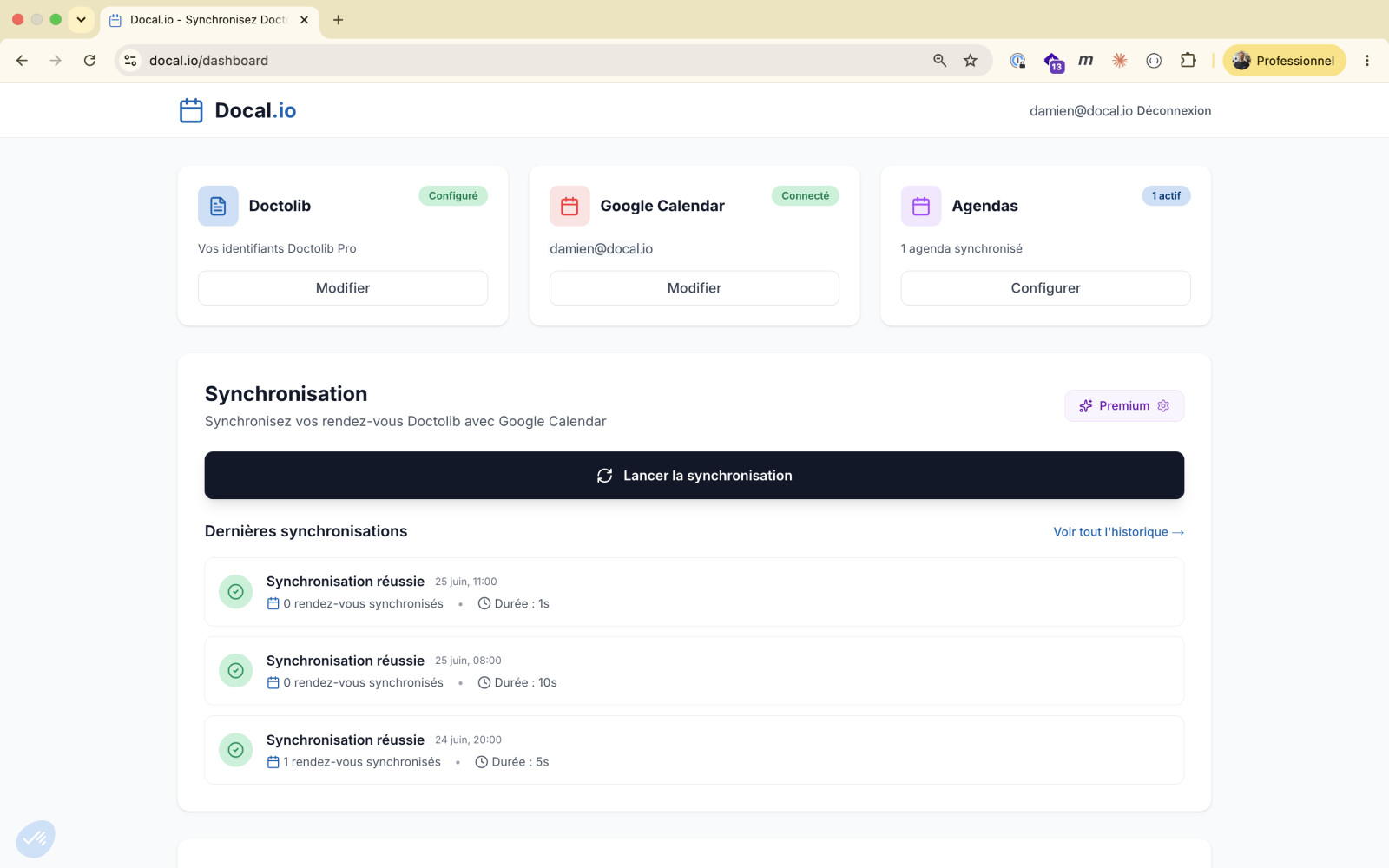Open the site information icon in address bar
Image resolution: width=1389 pixels, height=868 pixels.
130,61
